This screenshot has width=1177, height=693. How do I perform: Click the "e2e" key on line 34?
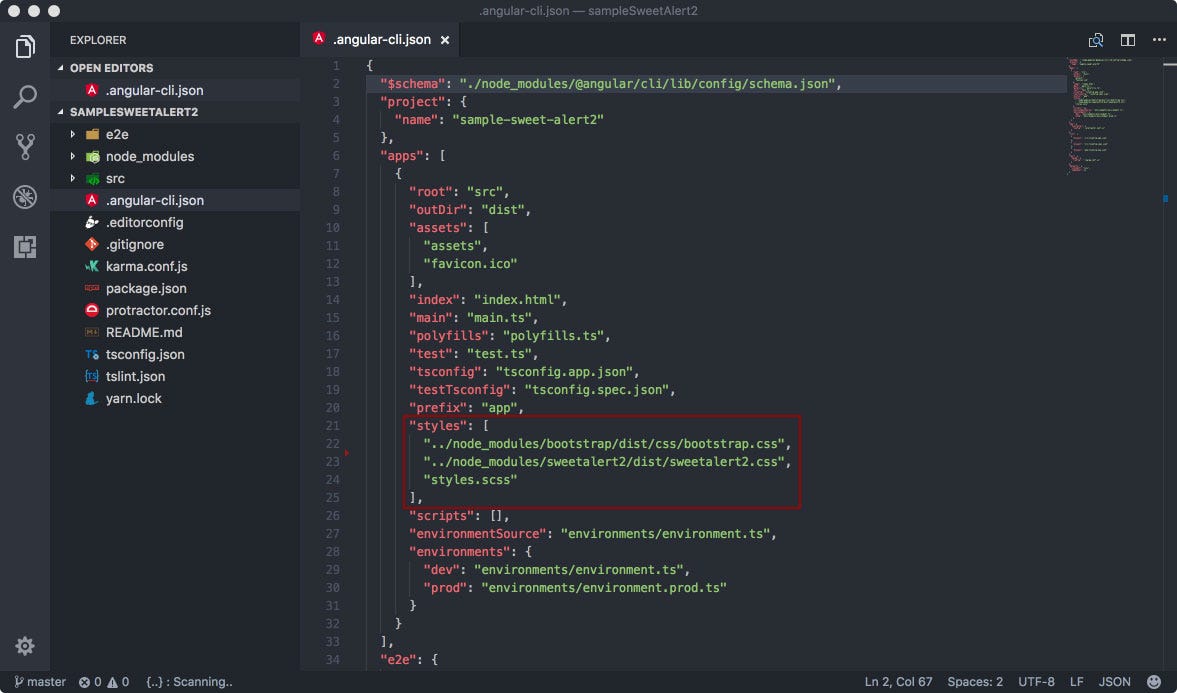click(399, 660)
